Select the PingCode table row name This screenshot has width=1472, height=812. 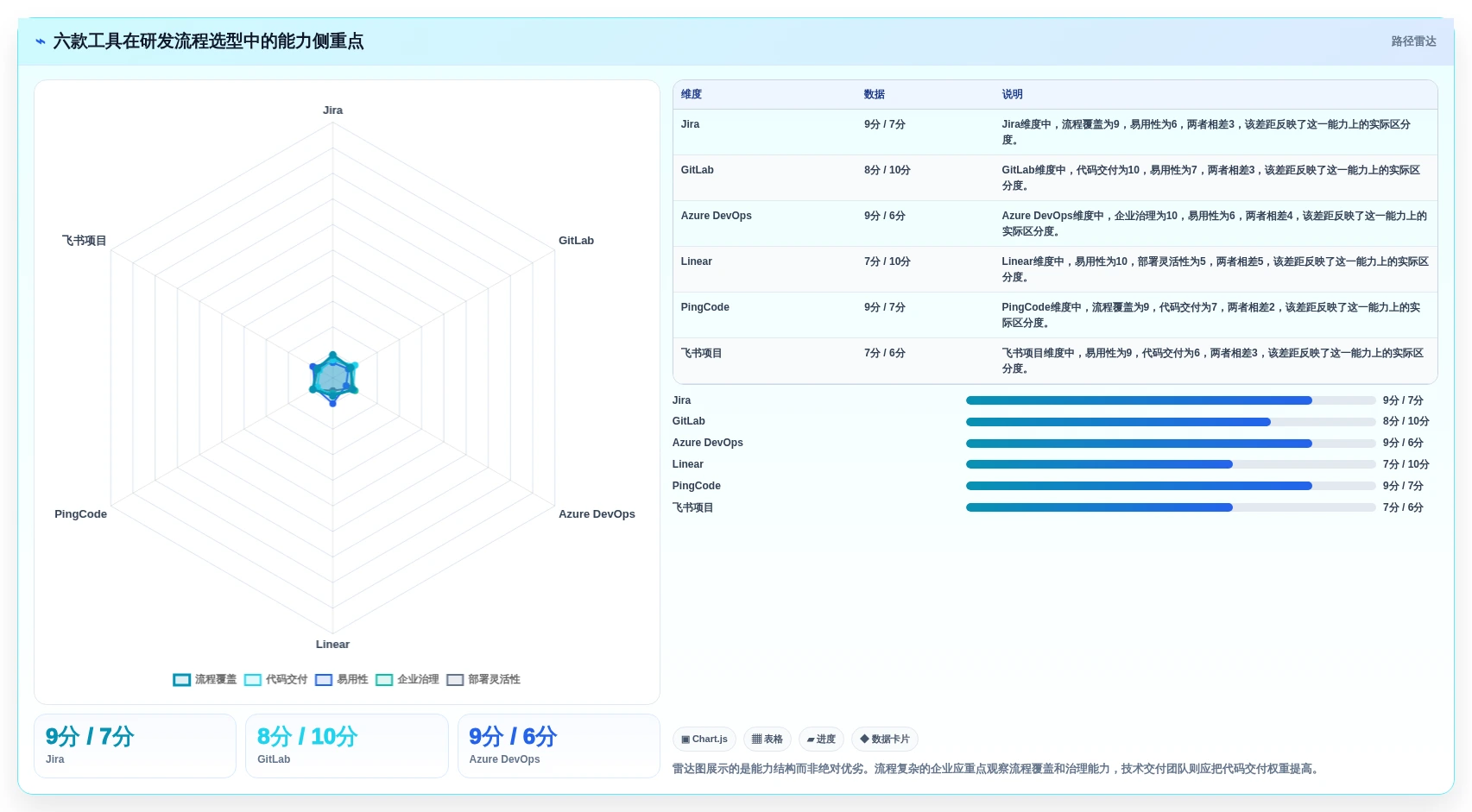[x=704, y=307]
